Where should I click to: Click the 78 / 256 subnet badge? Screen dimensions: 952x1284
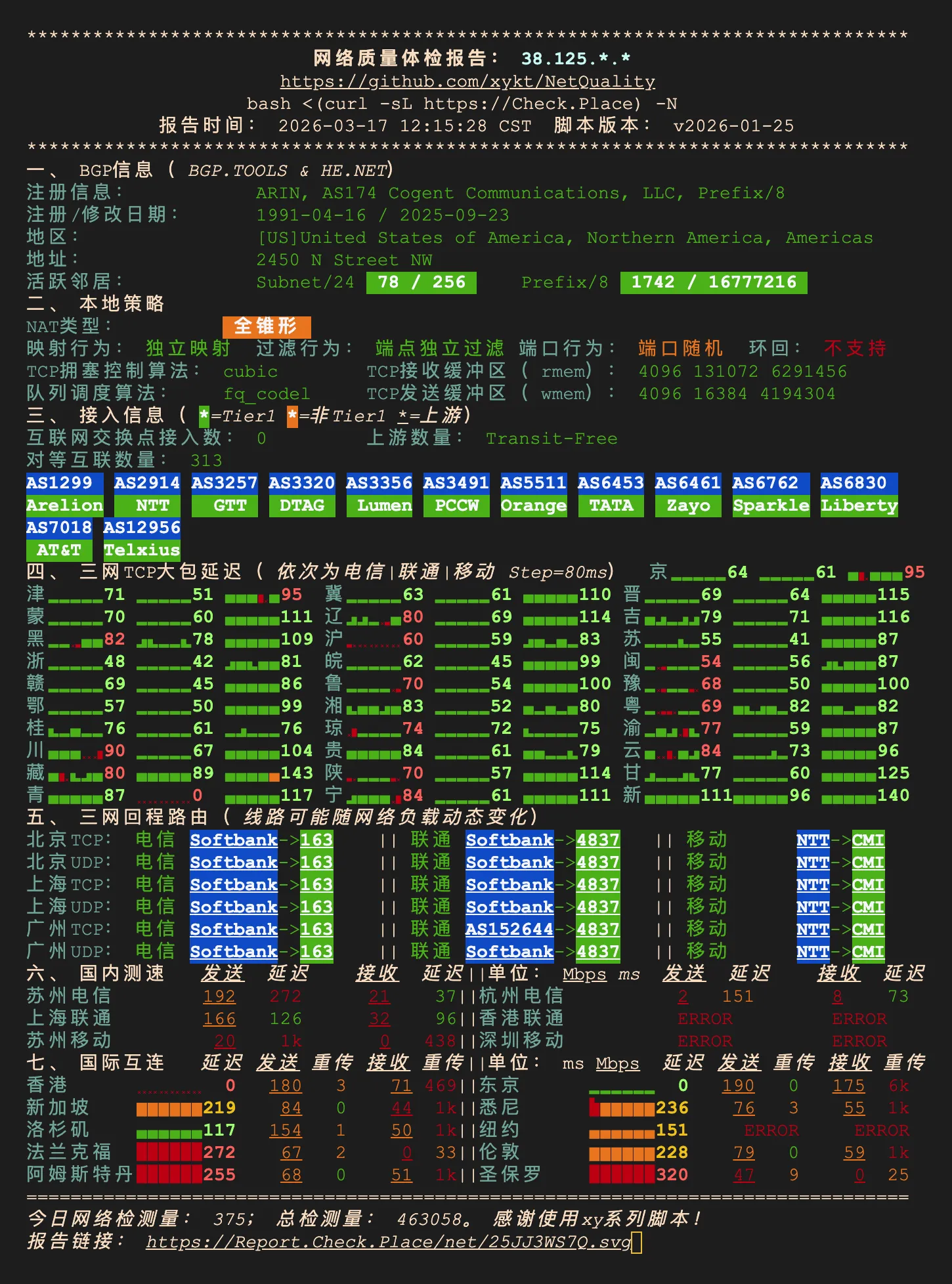click(x=421, y=282)
